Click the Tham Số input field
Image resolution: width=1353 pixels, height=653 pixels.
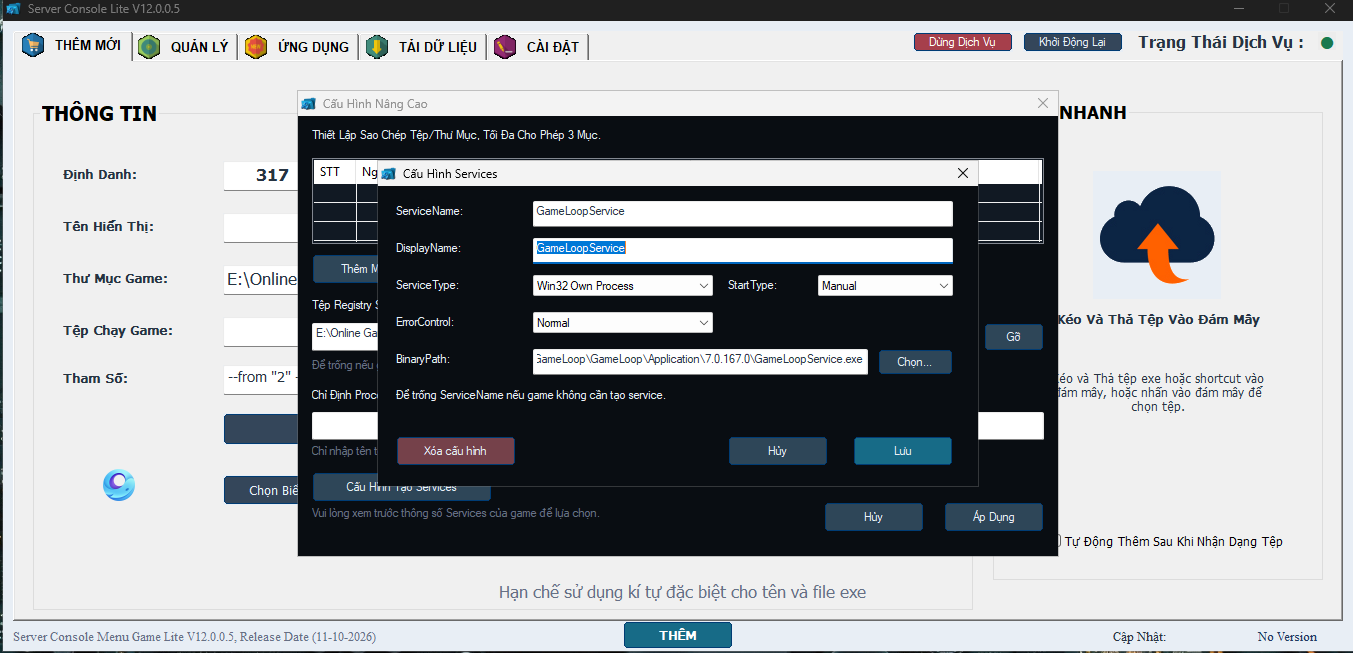[x=263, y=378]
